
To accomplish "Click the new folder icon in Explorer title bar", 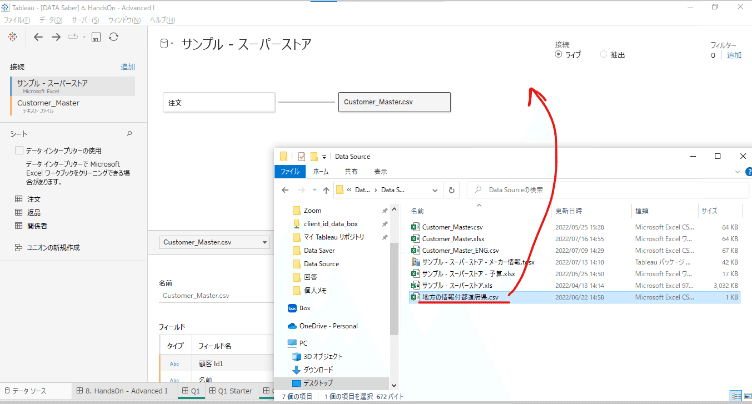I will (314, 156).
